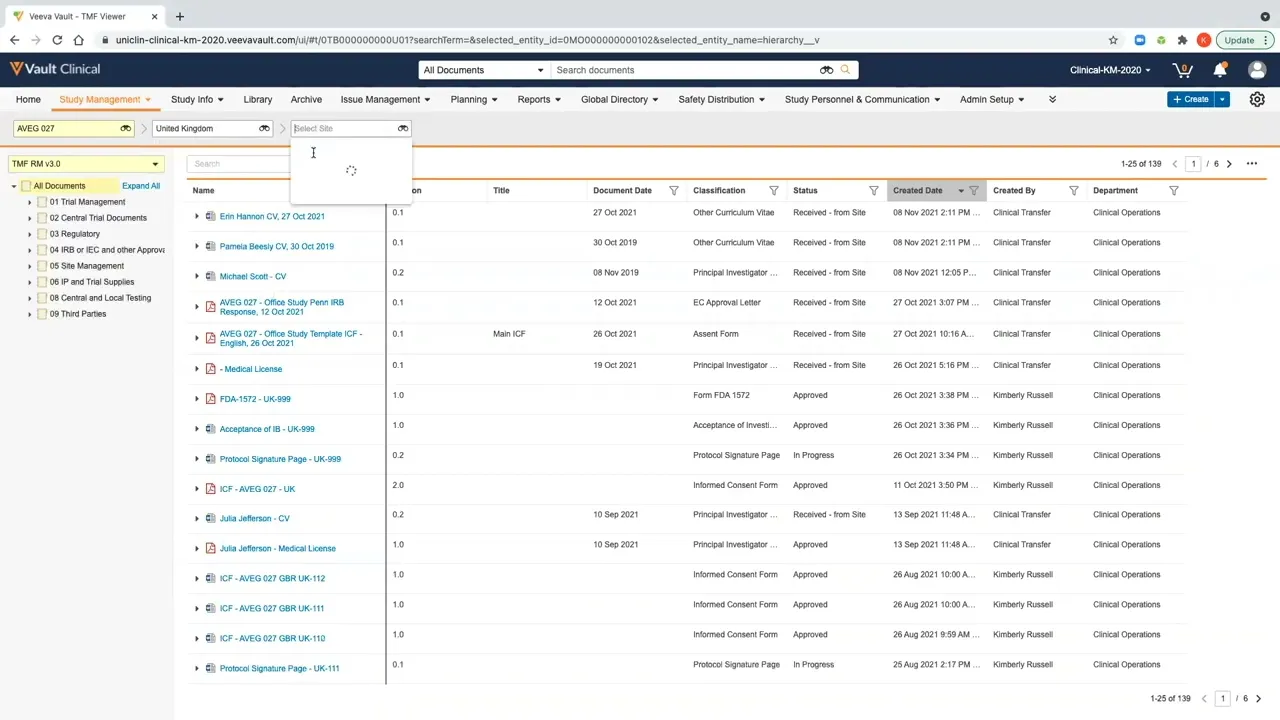Screen dimensions: 1280x720
Task: Open the Study Management tab
Action: click(105, 99)
